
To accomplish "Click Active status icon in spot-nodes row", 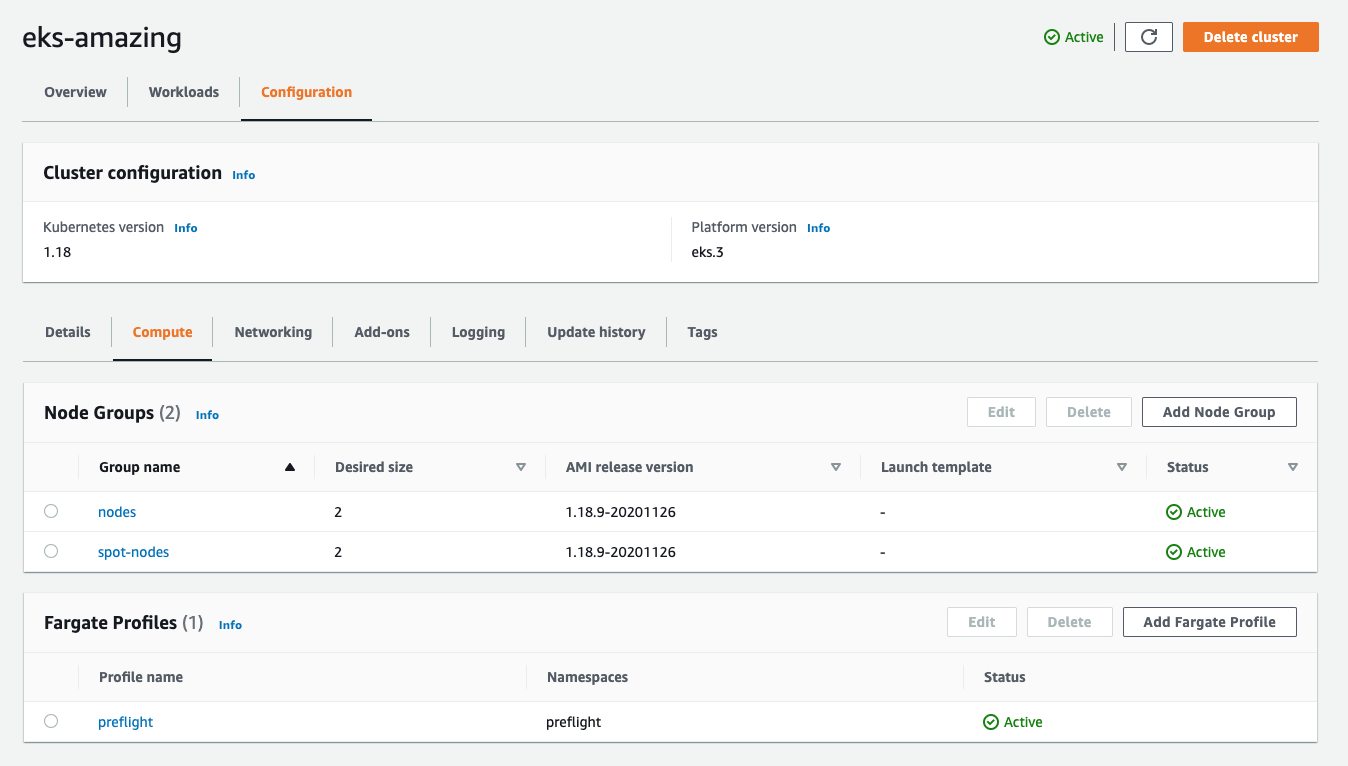I will tap(1174, 552).
